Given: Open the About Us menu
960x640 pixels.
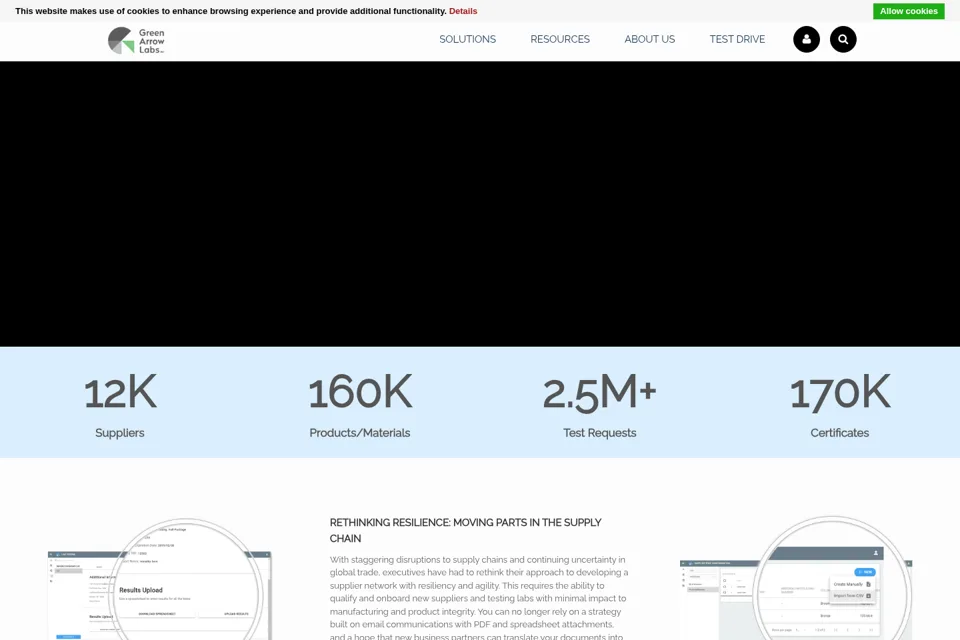Looking at the screenshot, I should point(650,39).
